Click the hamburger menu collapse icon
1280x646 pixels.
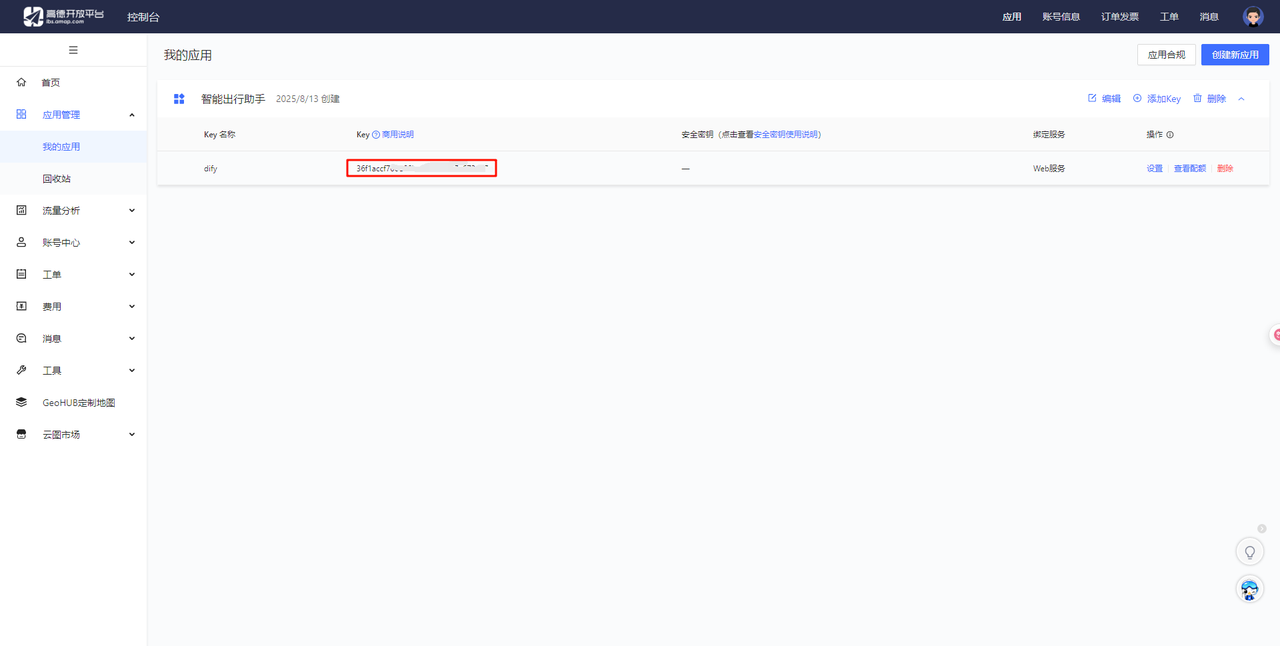[73, 50]
